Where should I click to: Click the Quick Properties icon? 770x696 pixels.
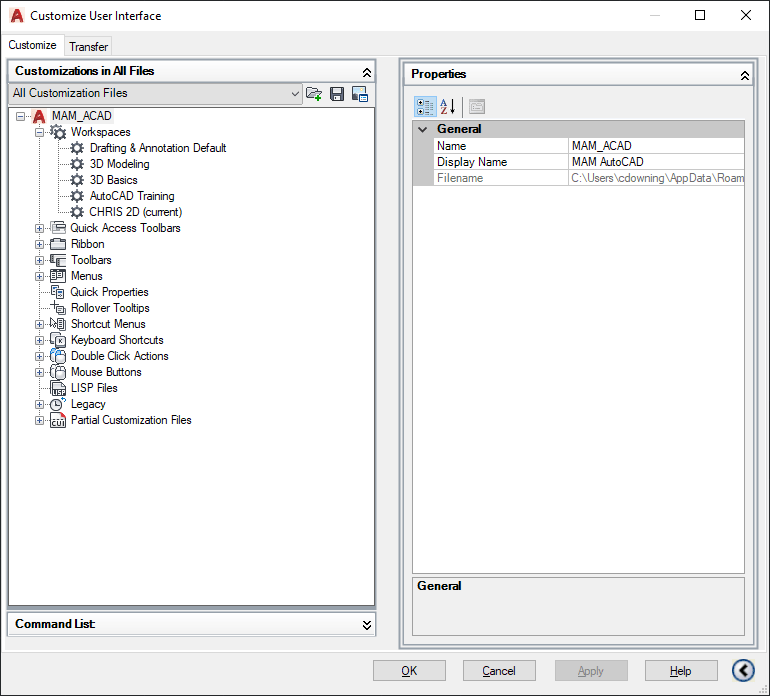pyautogui.click(x=58, y=292)
